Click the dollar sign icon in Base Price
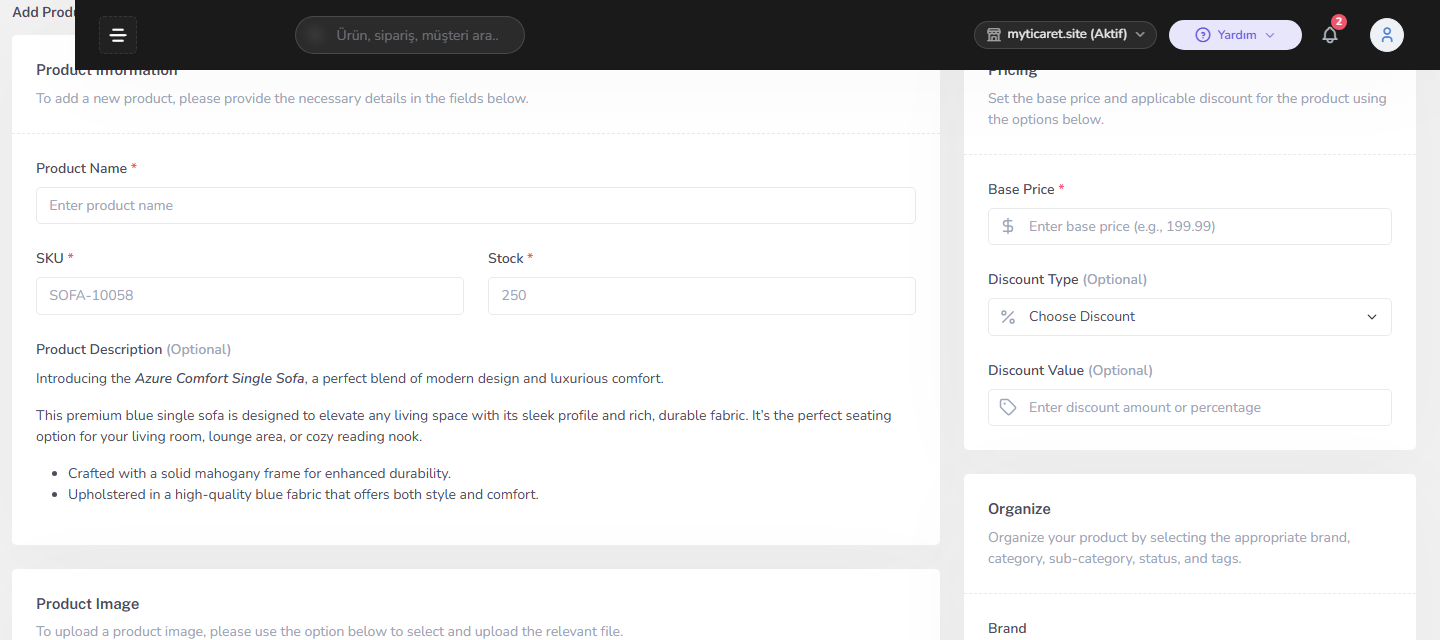Screen dimensions: 1440x640 tap(1008, 226)
